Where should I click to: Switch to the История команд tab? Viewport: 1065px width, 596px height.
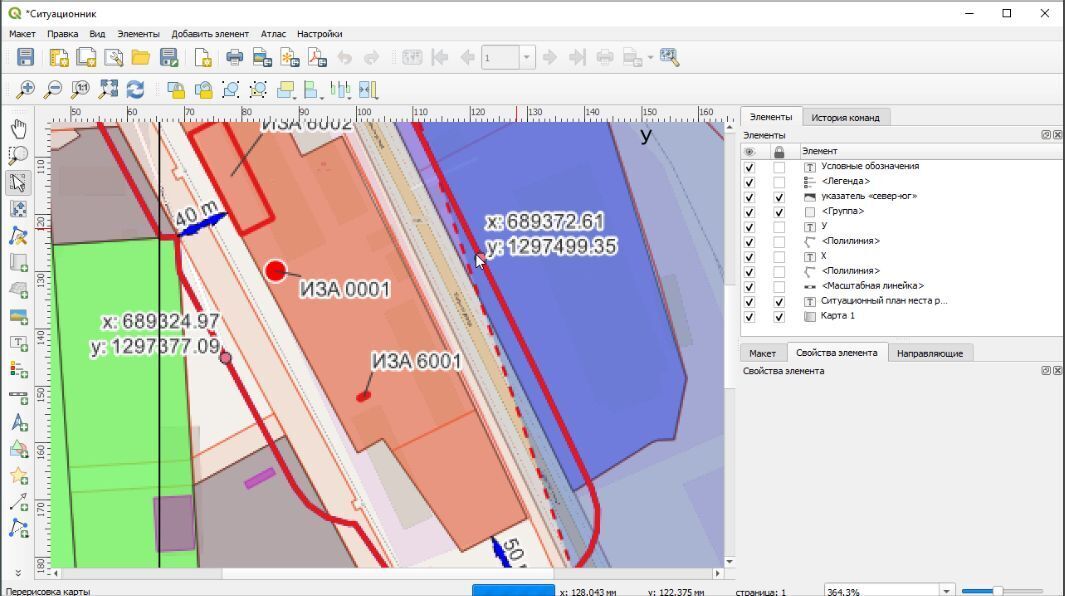(845, 117)
